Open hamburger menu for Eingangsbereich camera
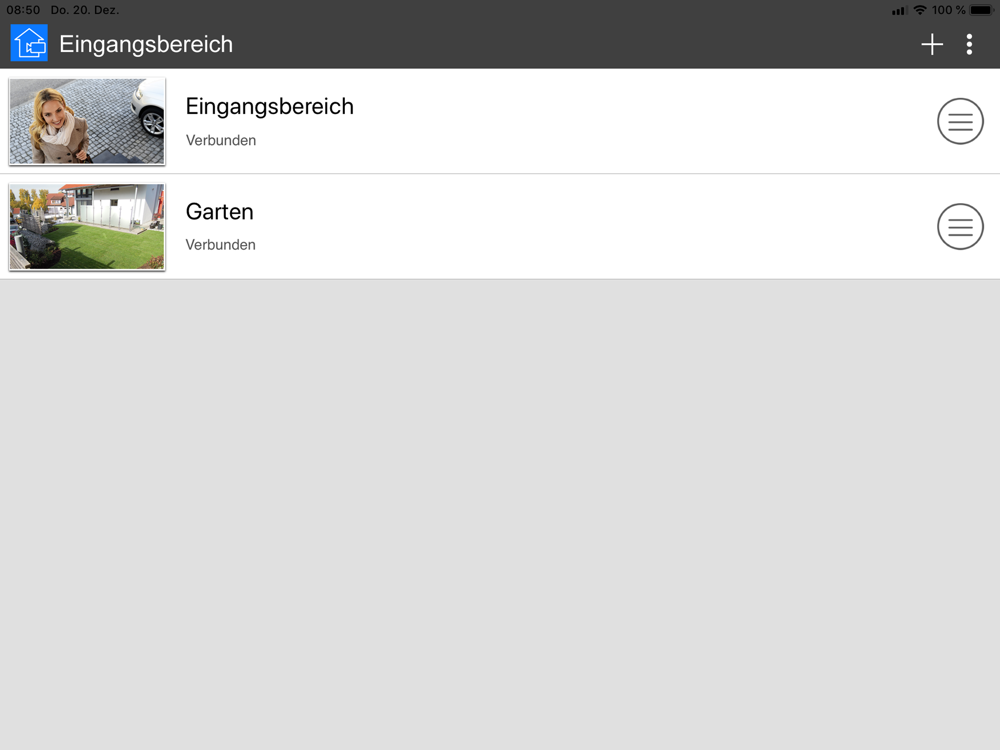Image resolution: width=1000 pixels, height=750 pixels. tap(960, 121)
